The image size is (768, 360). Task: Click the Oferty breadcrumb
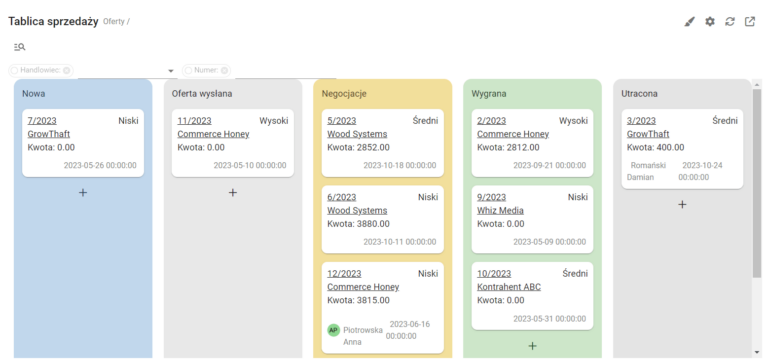tap(114, 22)
